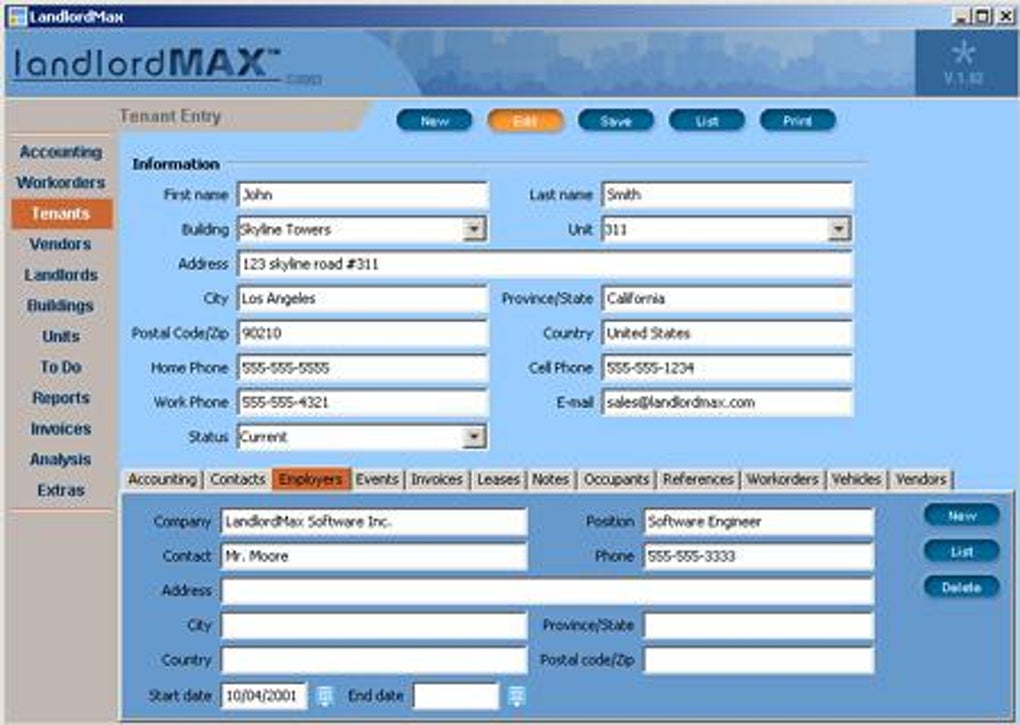Open Analysis in the sidebar
The image size is (1020, 725).
tap(60, 459)
